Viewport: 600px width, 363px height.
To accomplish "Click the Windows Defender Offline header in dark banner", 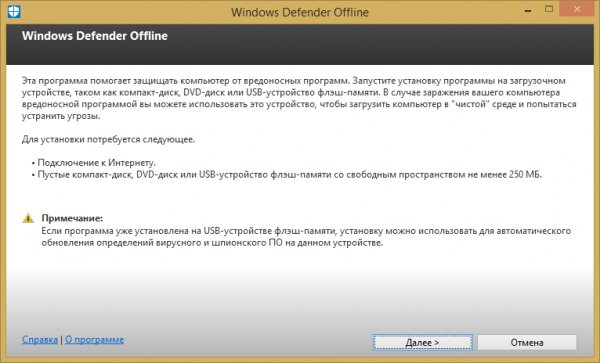I will [95, 36].
